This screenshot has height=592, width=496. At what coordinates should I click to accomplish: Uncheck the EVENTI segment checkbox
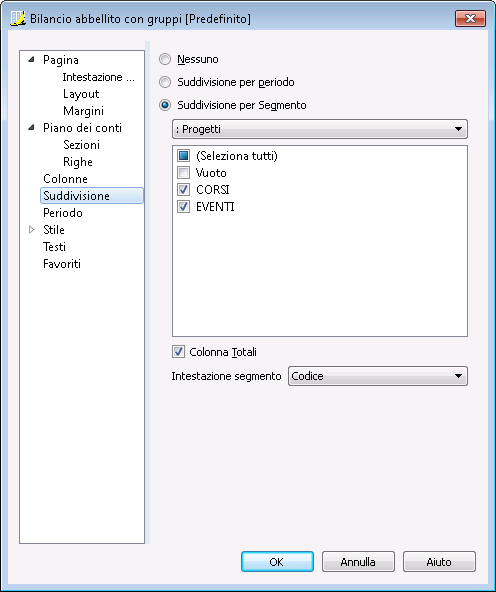click(x=184, y=207)
